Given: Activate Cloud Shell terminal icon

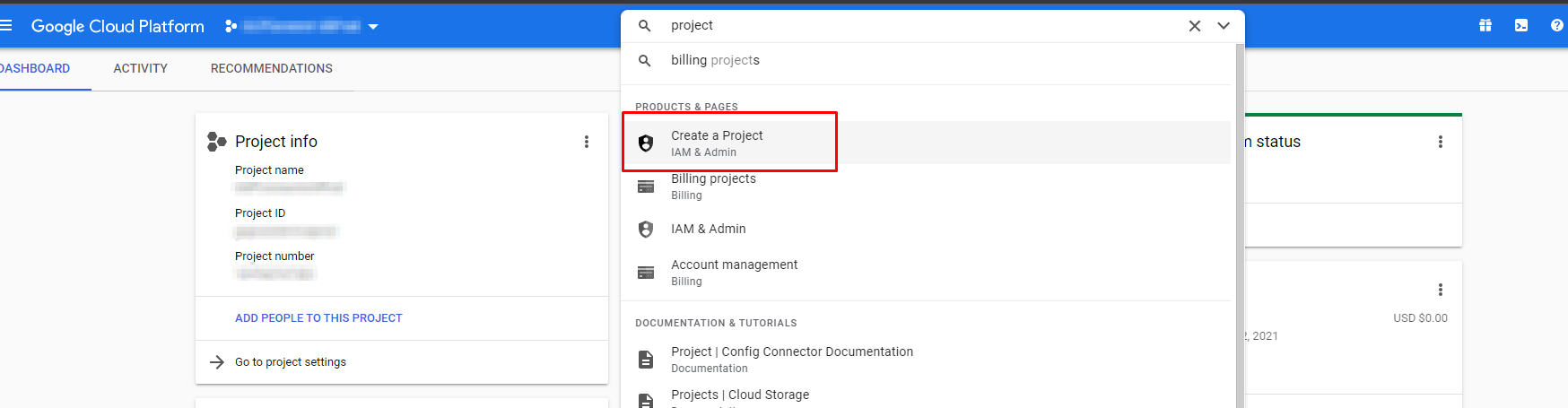Looking at the screenshot, I should click(1521, 26).
